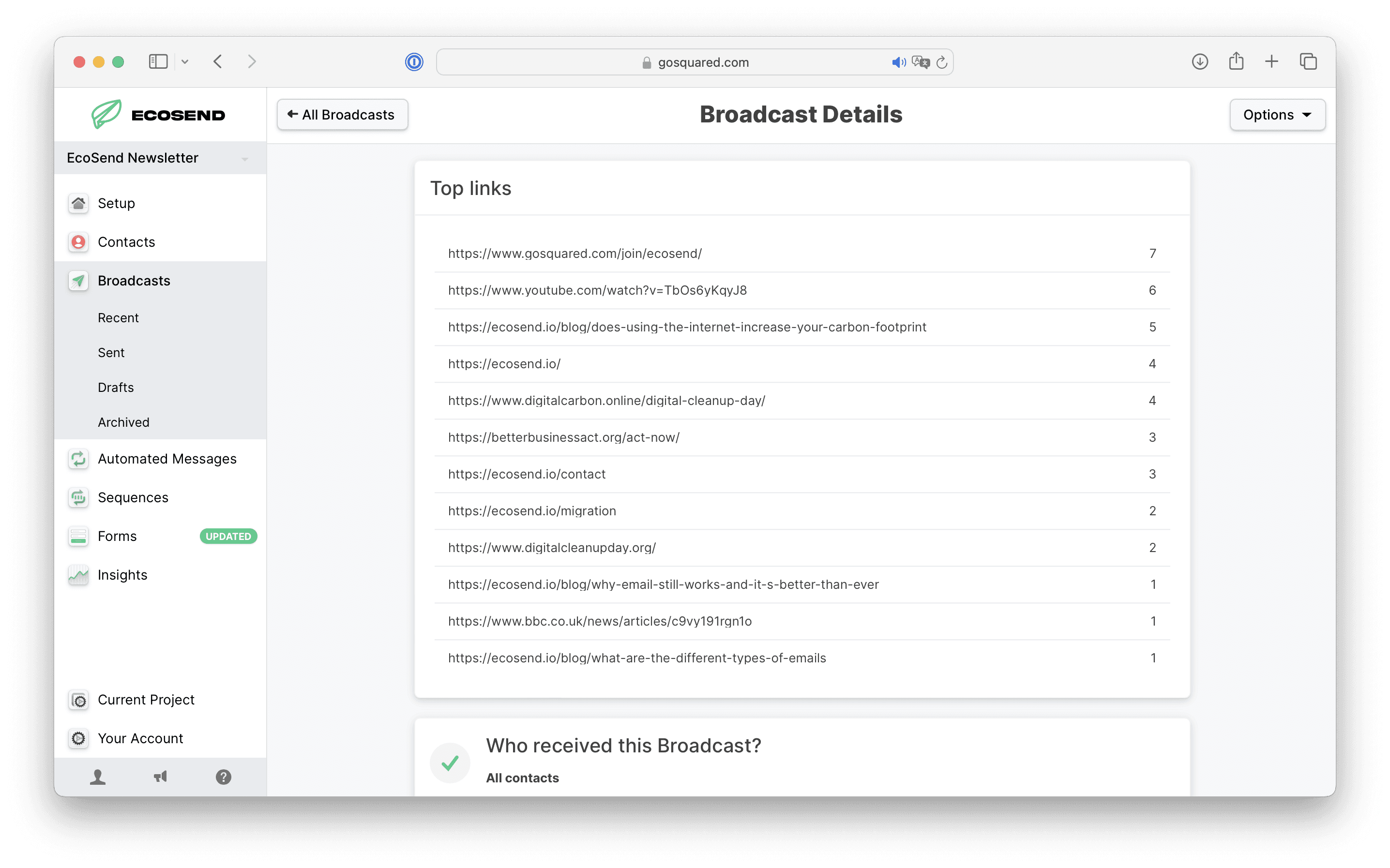Viewport: 1390px width, 868px height.
Task: Click the Top links heading
Action: 471,188
